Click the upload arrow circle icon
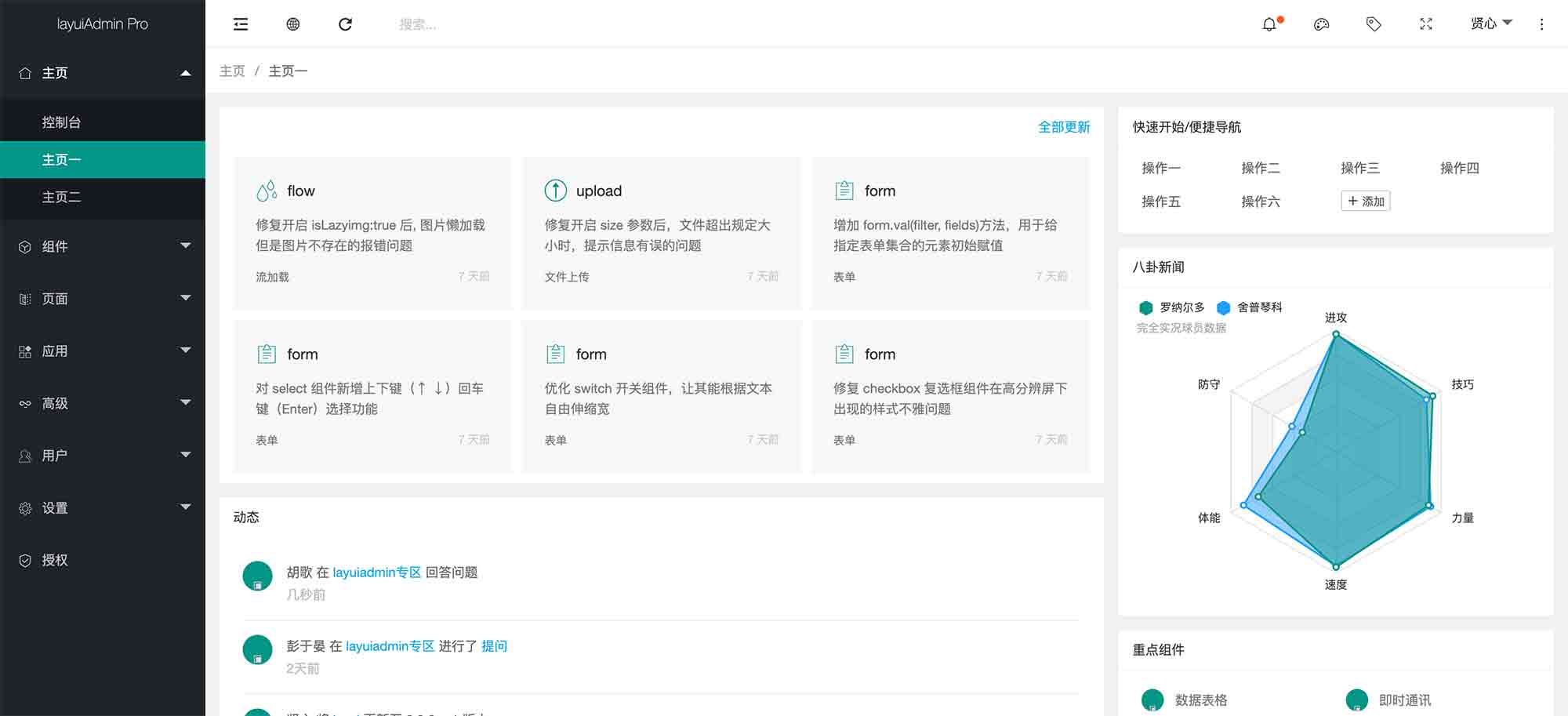The width and height of the screenshot is (1568, 716). click(555, 191)
